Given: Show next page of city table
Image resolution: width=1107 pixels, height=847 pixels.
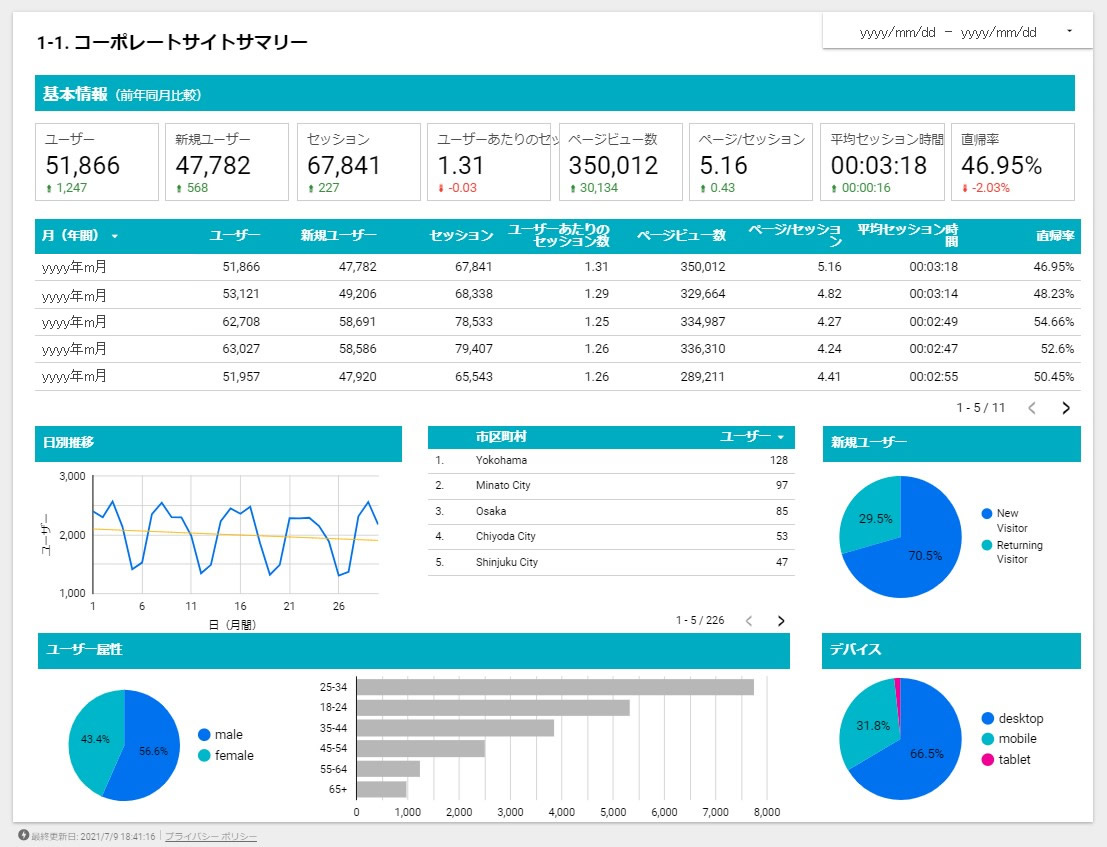Looking at the screenshot, I should click(x=781, y=620).
